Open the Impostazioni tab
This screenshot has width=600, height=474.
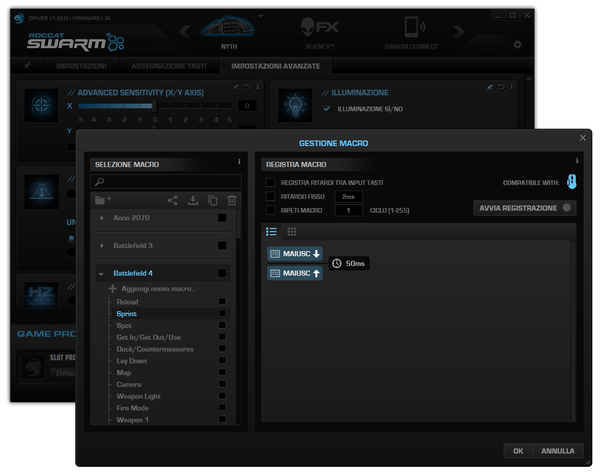point(81,66)
